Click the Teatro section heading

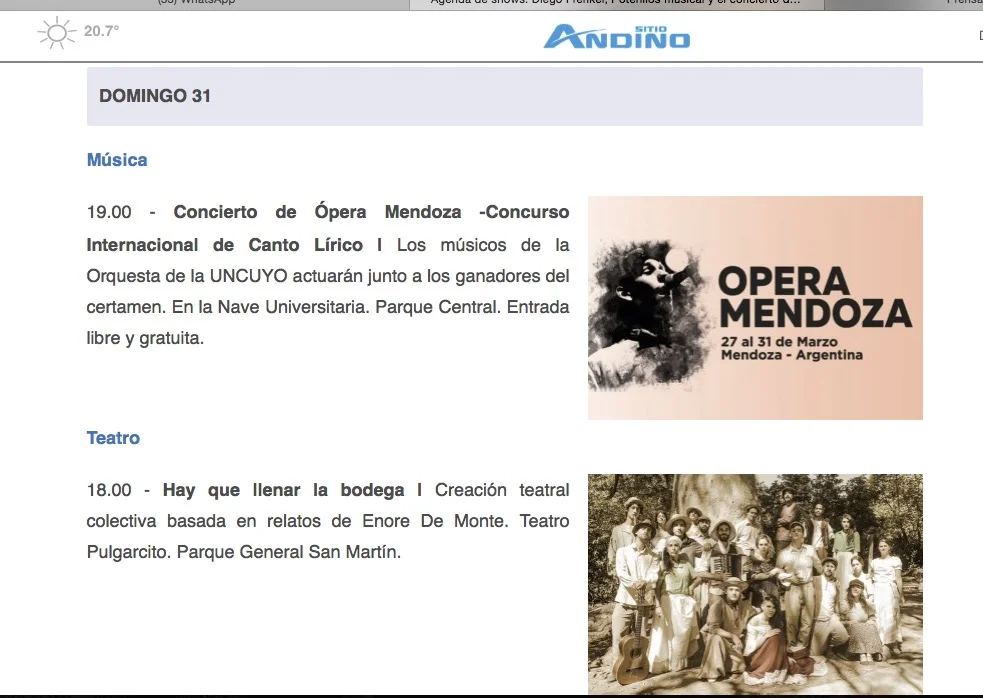pos(113,438)
